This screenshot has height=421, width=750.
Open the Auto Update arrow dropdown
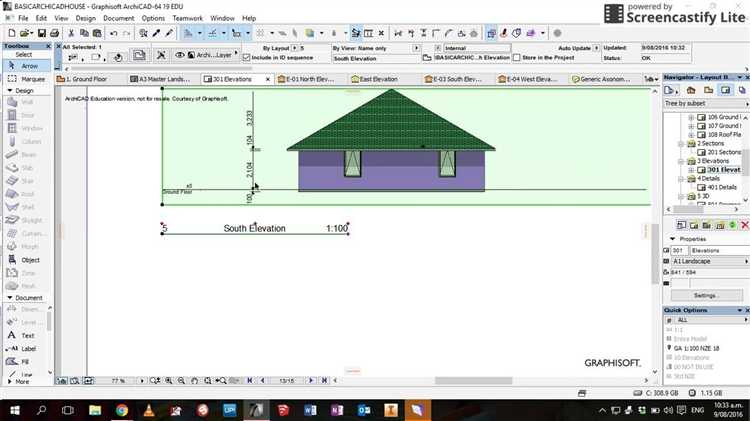coord(596,48)
